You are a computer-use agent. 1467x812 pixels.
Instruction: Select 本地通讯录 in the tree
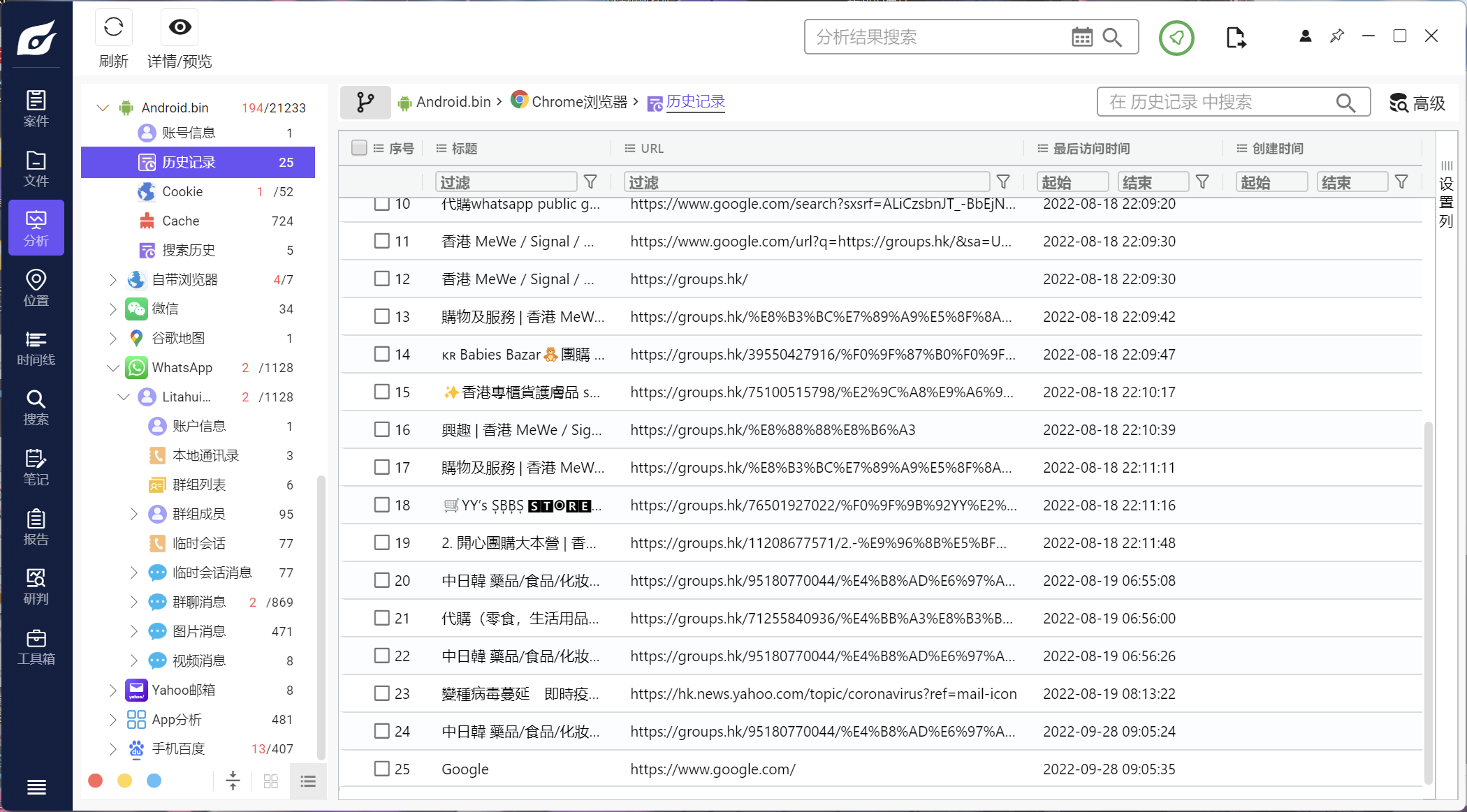click(198, 455)
